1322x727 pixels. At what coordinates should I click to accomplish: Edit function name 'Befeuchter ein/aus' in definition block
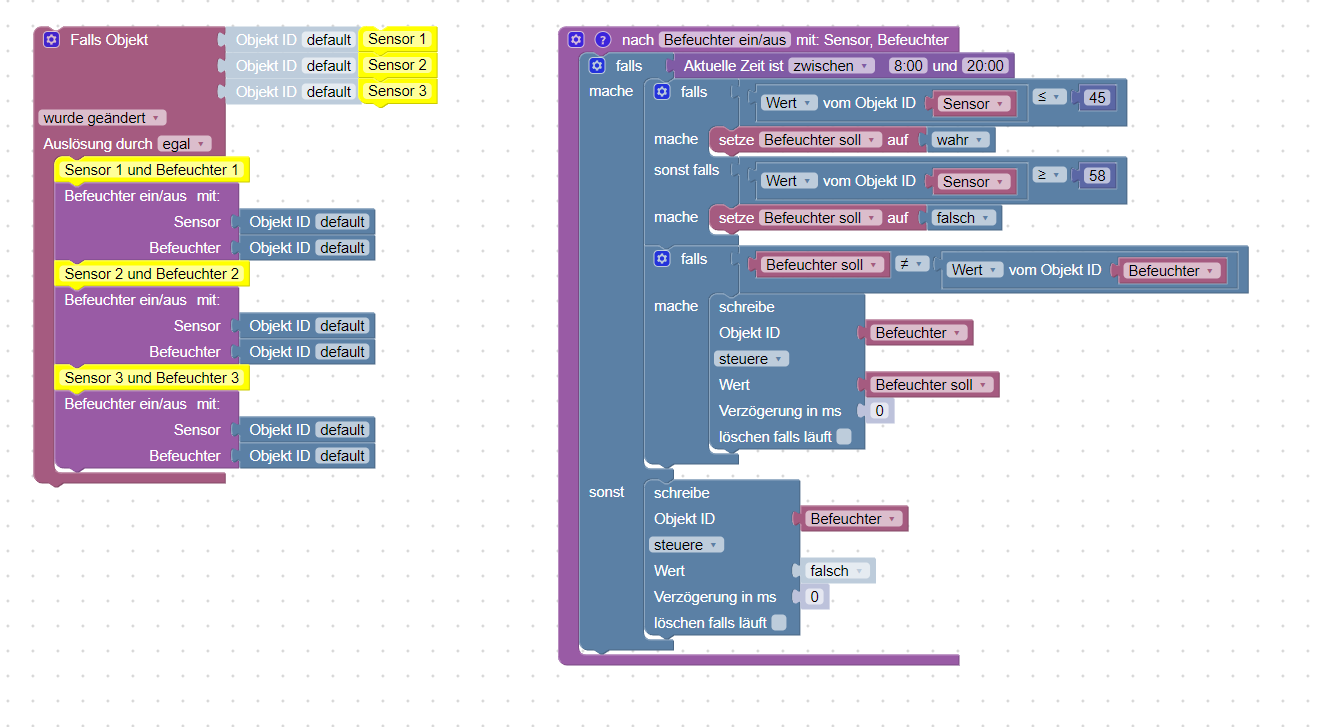725,40
